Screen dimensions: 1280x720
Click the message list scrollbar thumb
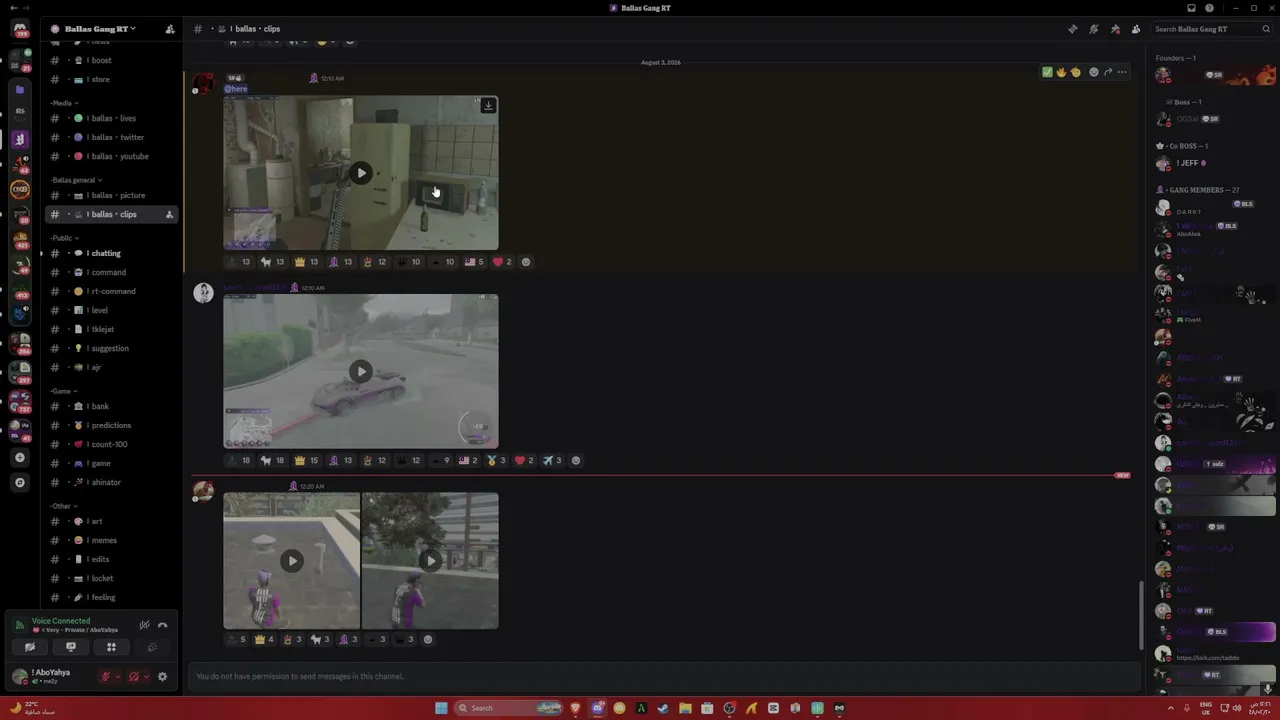click(1140, 615)
